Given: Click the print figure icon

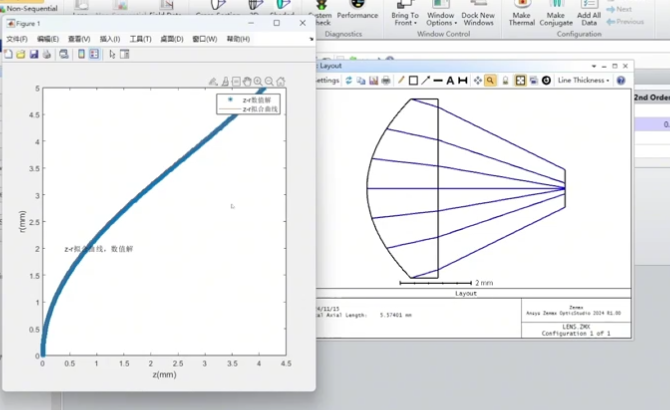Looking at the screenshot, I should (46, 54).
